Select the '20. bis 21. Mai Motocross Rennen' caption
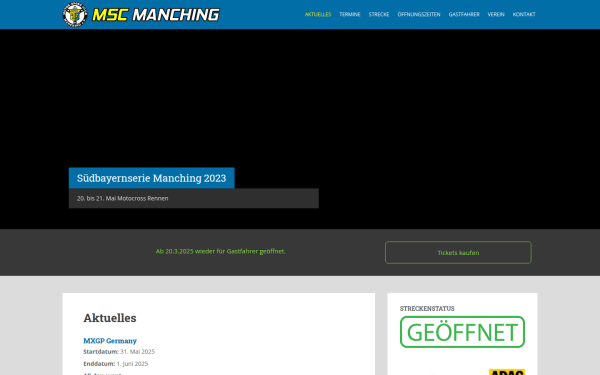 (122, 198)
